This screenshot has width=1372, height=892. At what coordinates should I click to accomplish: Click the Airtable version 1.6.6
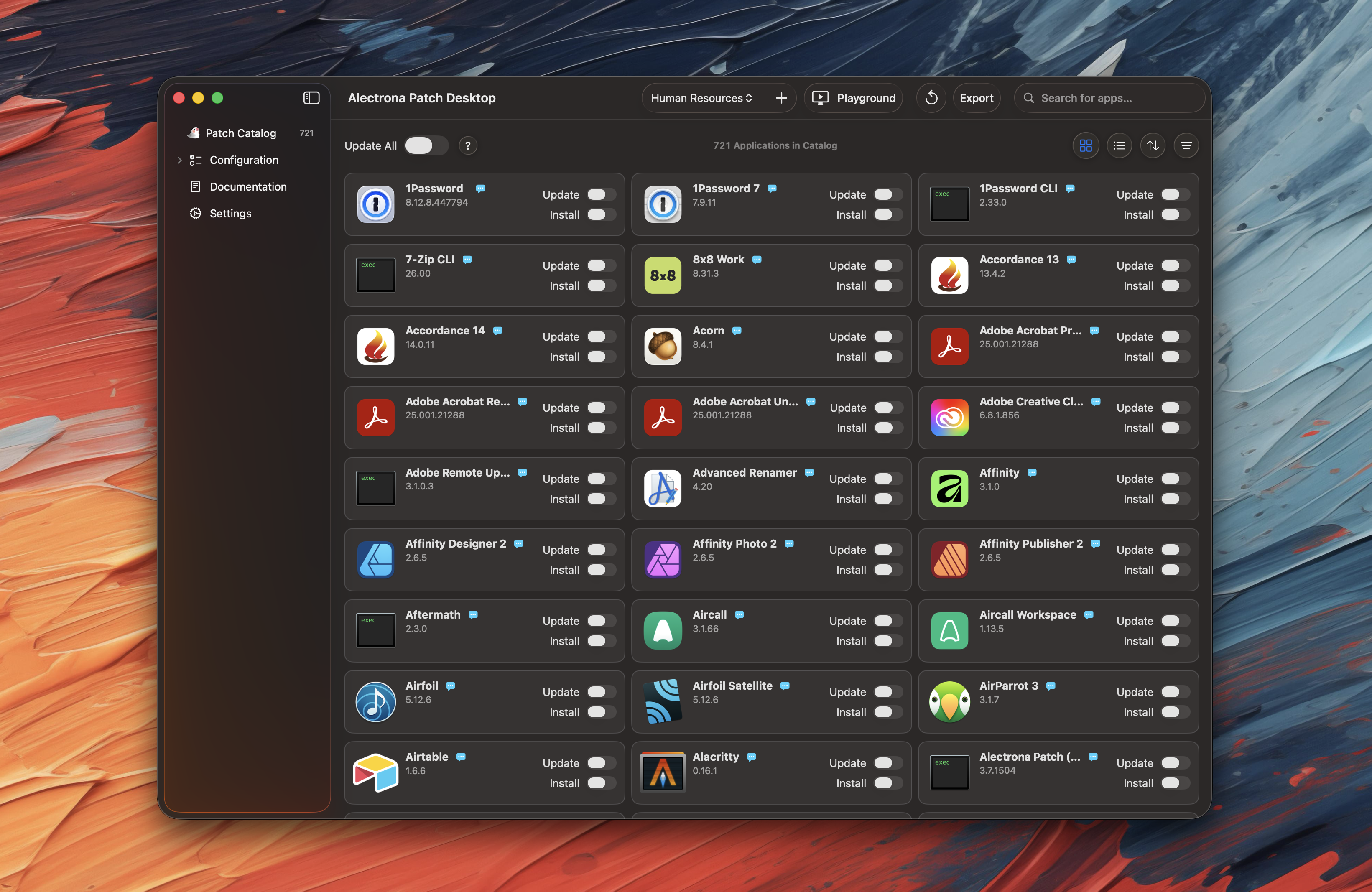415,770
